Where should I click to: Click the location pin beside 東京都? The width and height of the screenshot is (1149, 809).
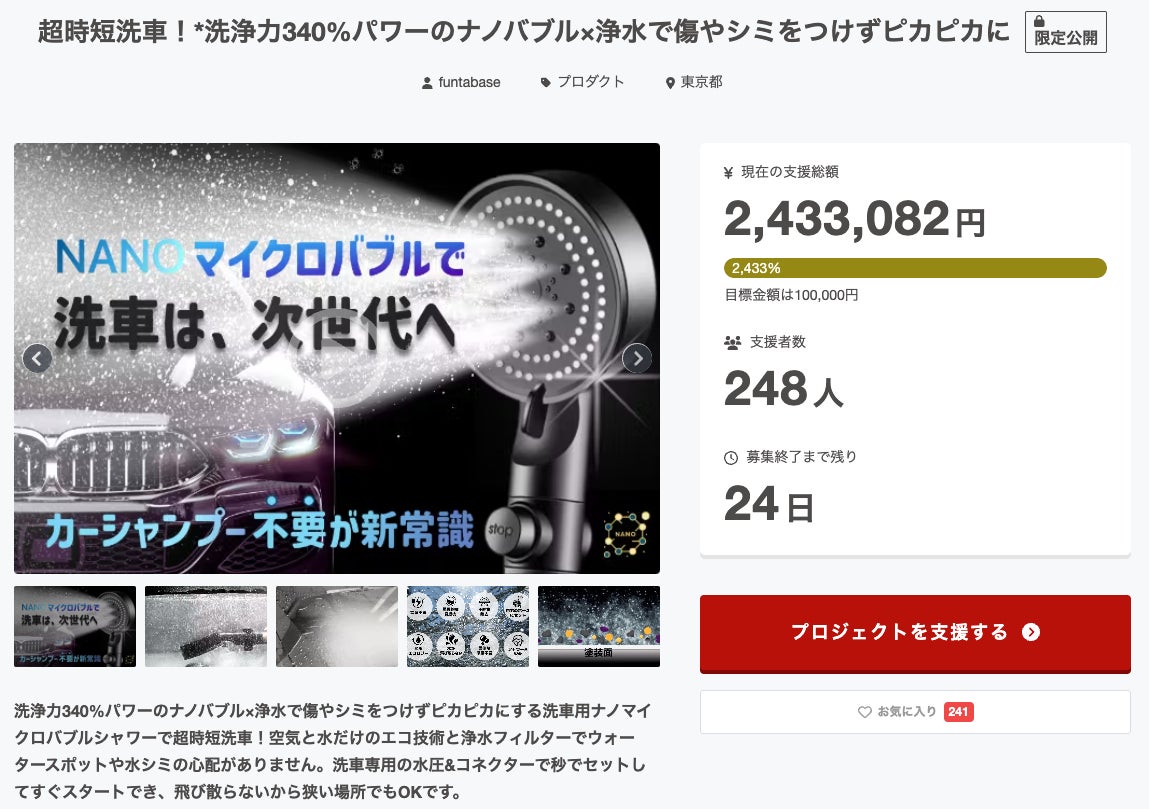point(670,83)
